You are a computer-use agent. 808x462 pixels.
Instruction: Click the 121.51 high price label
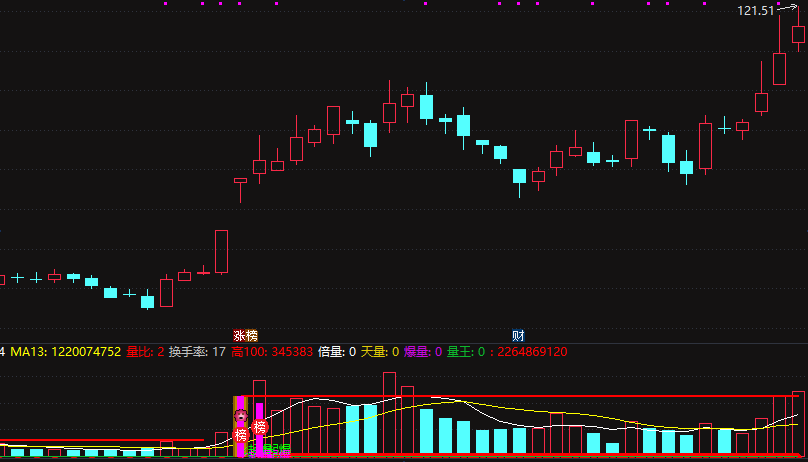coord(755,11)
